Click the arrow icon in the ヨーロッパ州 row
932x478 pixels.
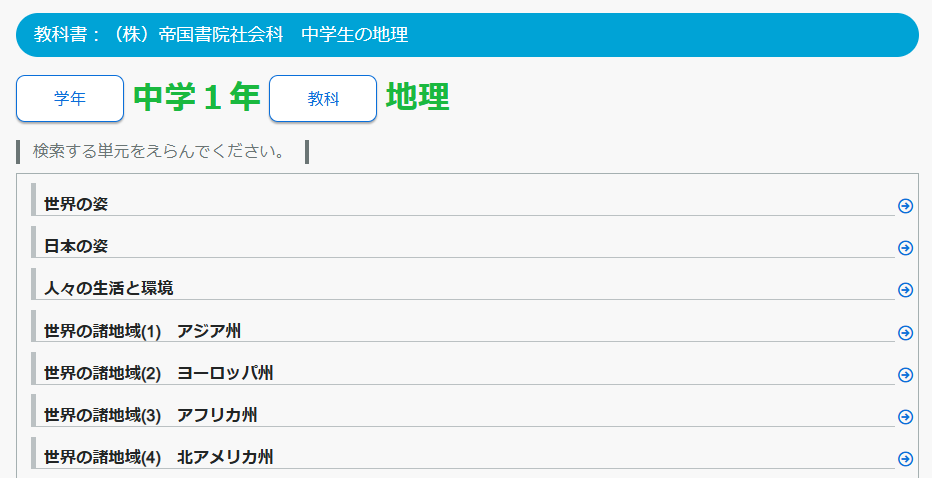click(x=905, y=375)
